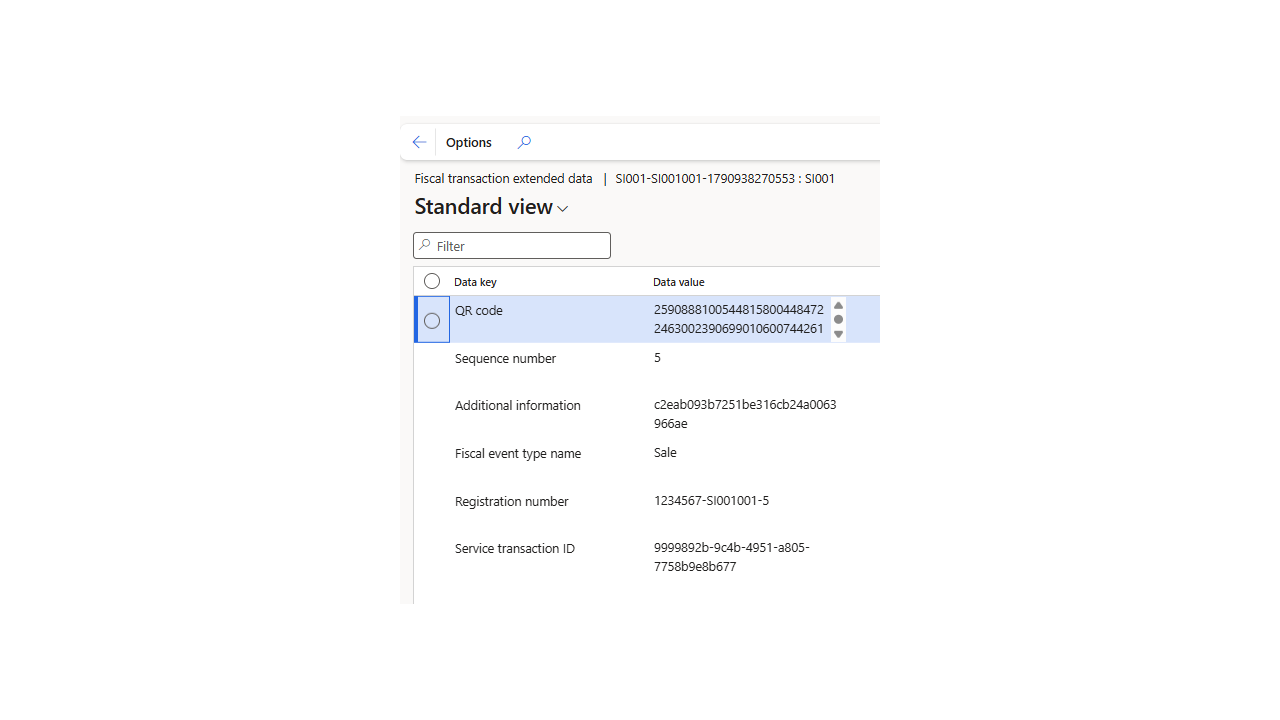Screen dimensions: 1280x720
Task: Focus the Filter input field
Action: (x=512, y=246)
